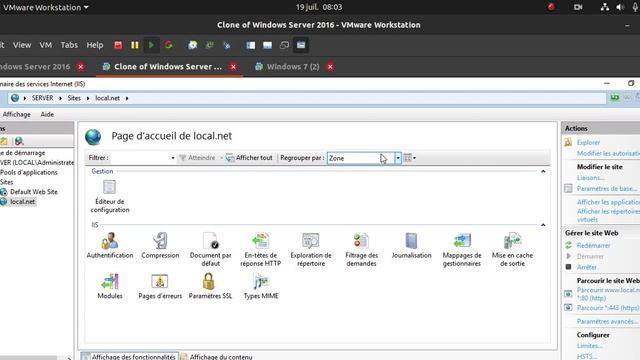Click Arrêter the website link
Image resolution: width=640 pixels, height=360 pixels.
point(587,267)
